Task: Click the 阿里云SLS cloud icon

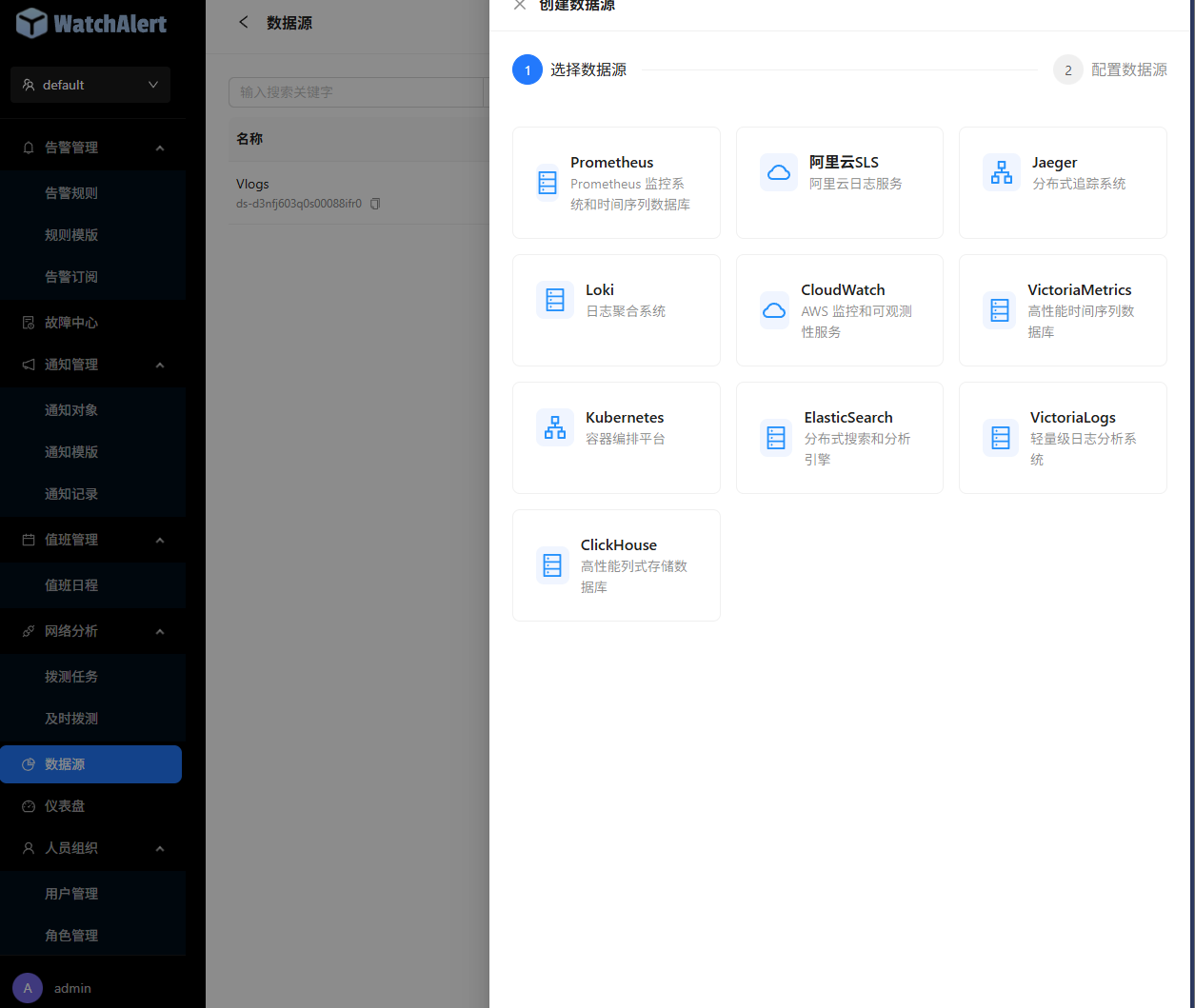Action: [x=778, y=172]
